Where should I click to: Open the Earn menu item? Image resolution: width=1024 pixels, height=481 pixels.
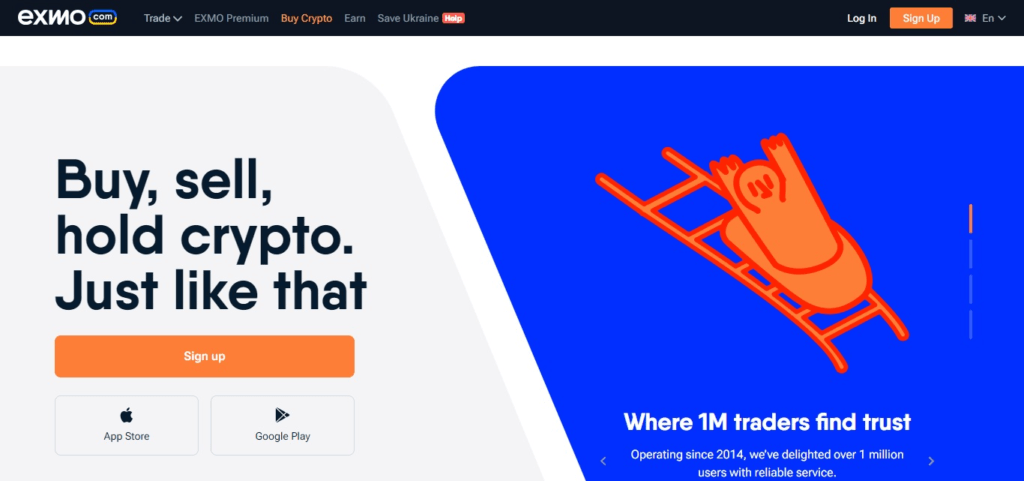(x=355, y=18)
